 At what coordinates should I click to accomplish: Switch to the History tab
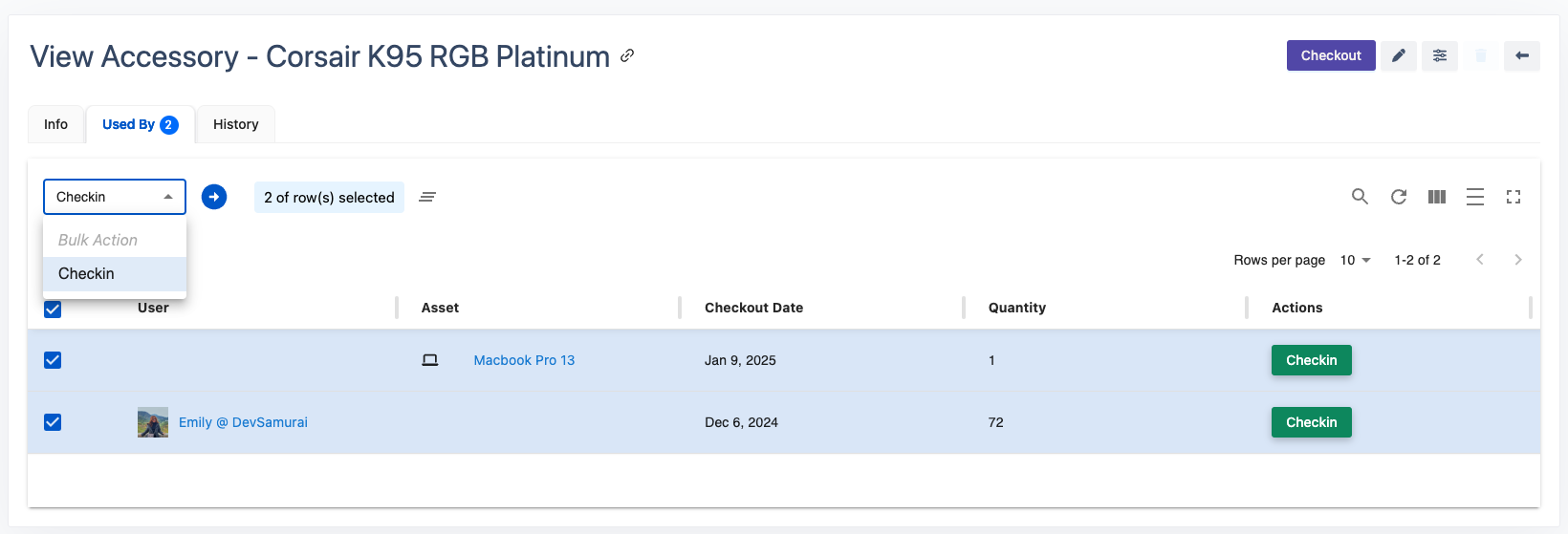[x=235, y=124]
